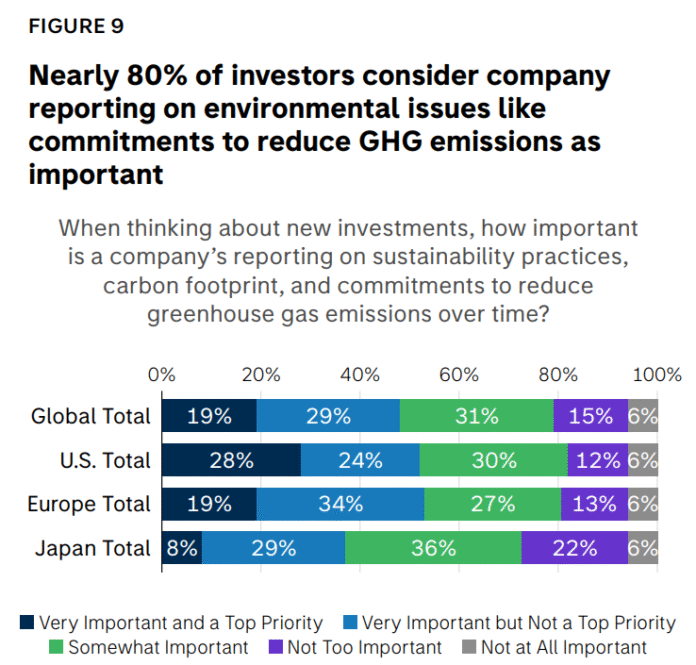Select the 22% purple segment in Japan Total
This screenshot has width=696, height=665.
click(574, 548)
